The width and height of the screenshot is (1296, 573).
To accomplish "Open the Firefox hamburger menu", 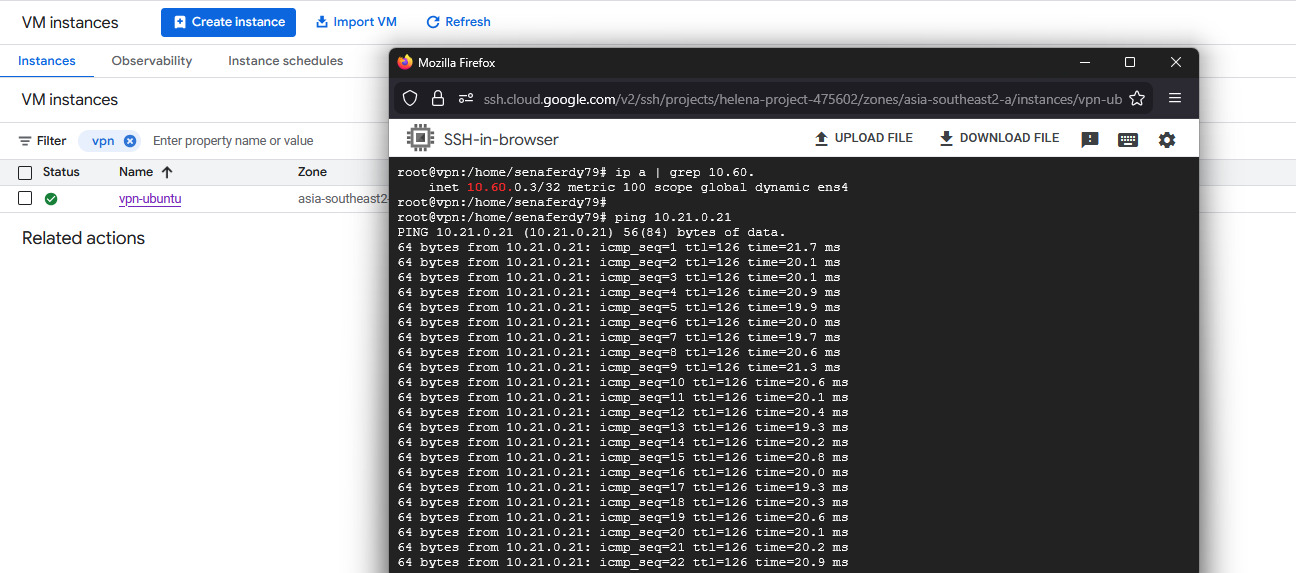I will pyautogui.click(x=1175, y=98).
